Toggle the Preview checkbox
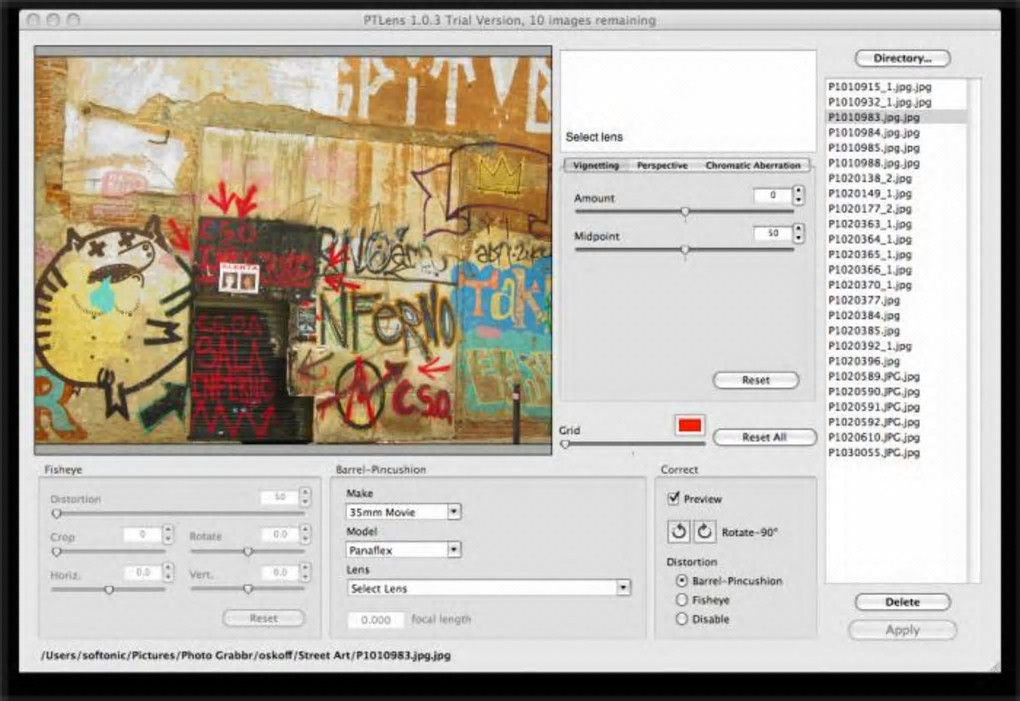The height and width of the screenshot is (701, 1020). pyautogui.click(x=674, y=498)
